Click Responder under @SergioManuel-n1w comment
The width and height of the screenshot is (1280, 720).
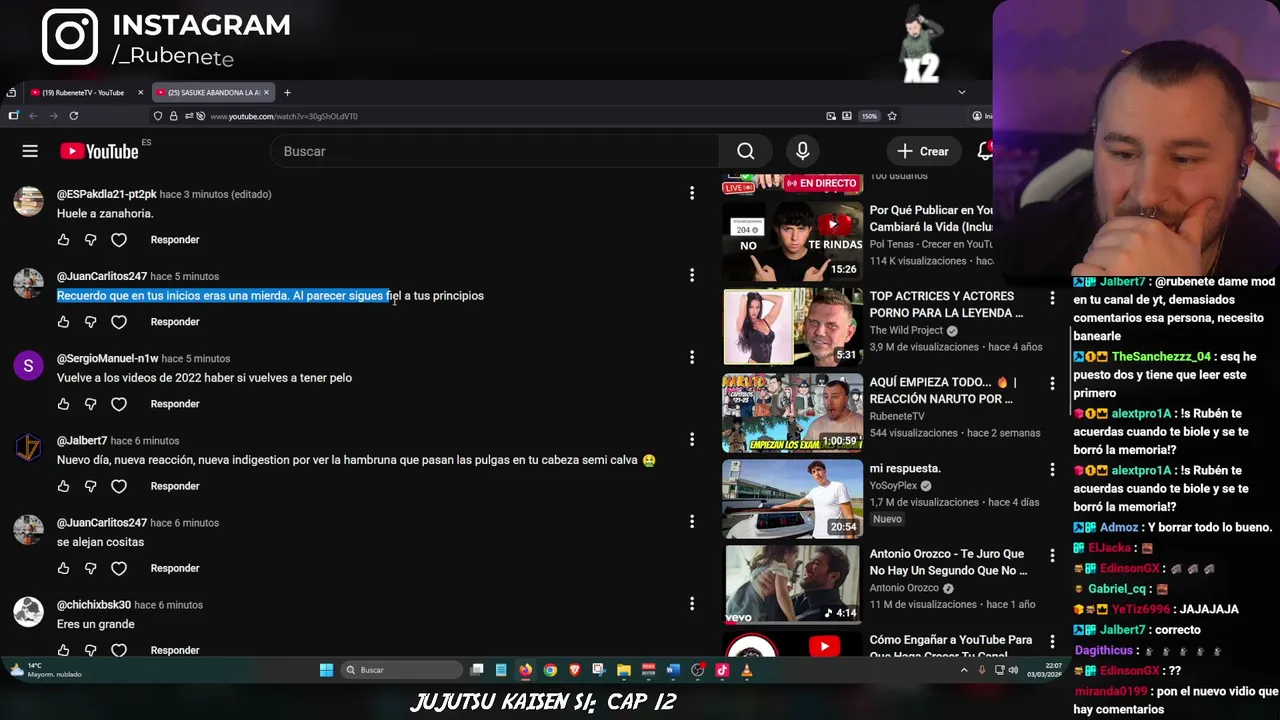pos(175,404)
